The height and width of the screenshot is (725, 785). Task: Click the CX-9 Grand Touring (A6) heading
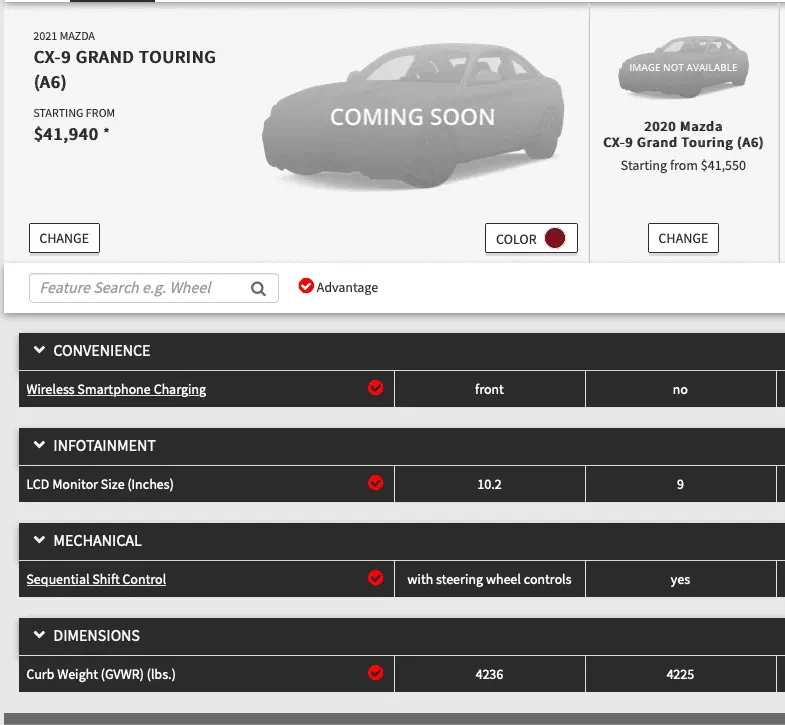125,69
